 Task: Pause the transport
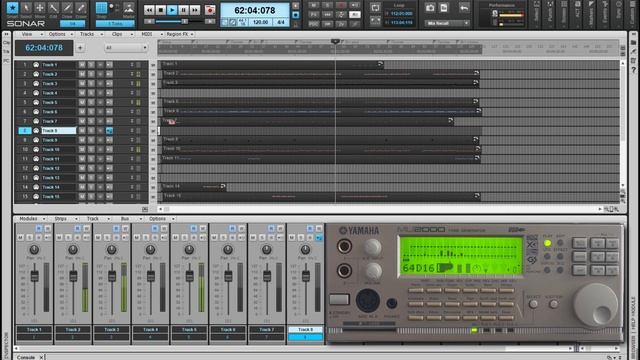184,10
